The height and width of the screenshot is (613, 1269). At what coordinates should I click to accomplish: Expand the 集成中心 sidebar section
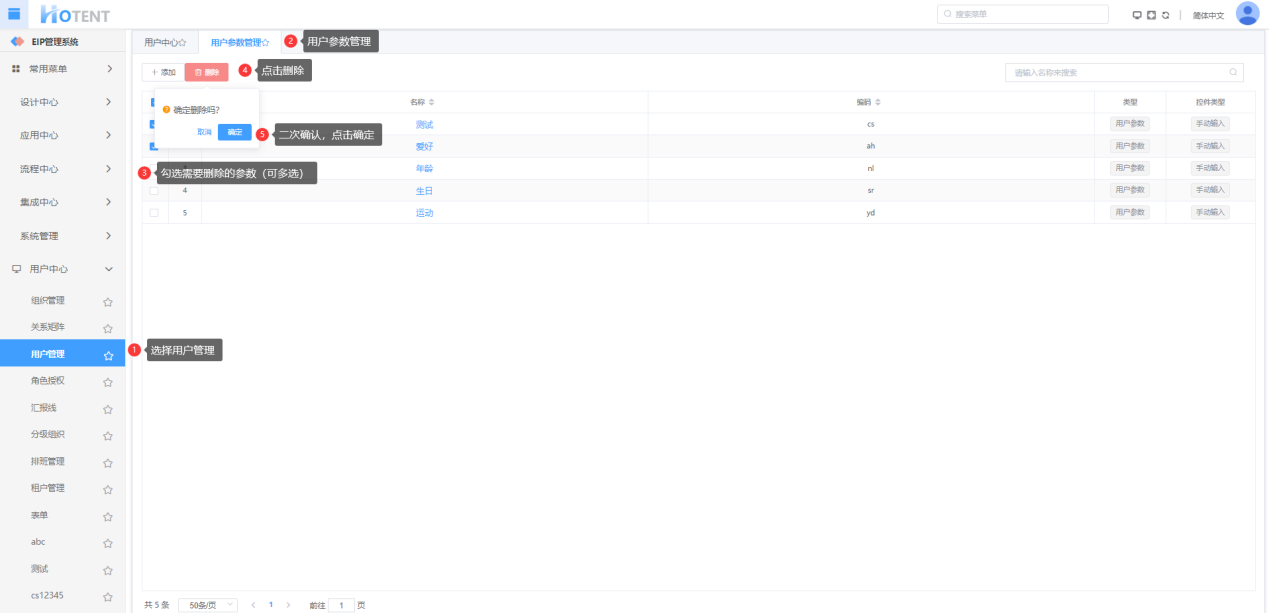coord(62,202)
